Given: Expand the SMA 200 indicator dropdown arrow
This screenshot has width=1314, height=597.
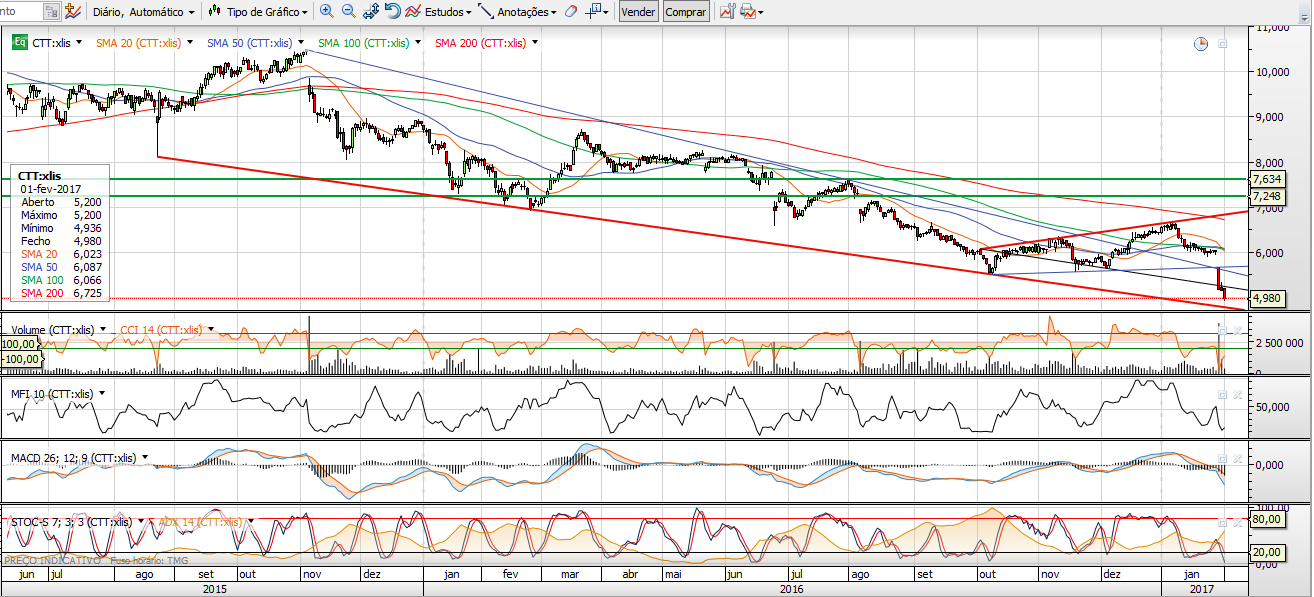Looking at the screenshot, I should coord(536,43).
